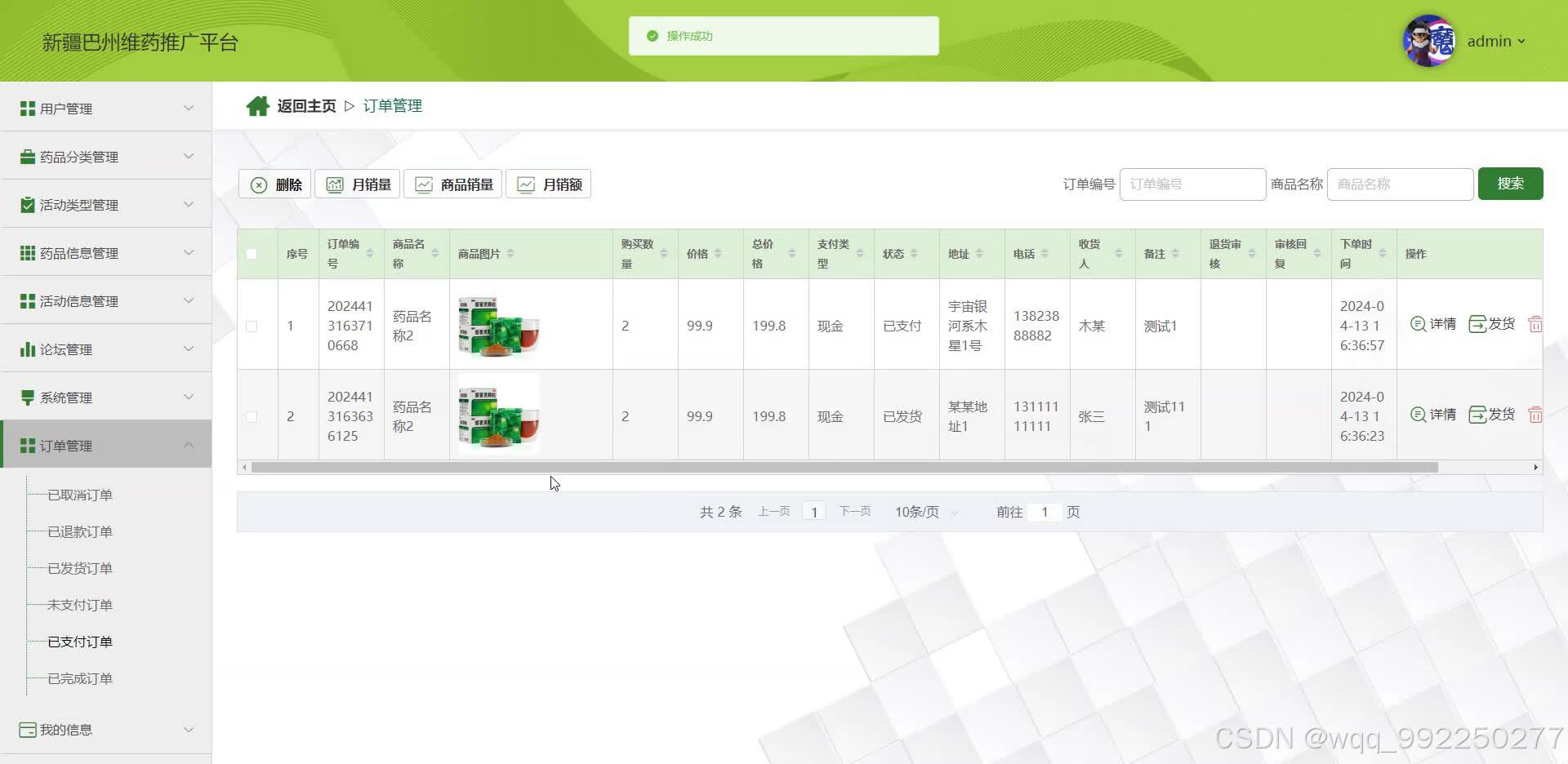The width and height of the screenshot is (1568, 764).
Task: Click the 活动信息管理 icon in sidebar
Action: coord(28,301)
